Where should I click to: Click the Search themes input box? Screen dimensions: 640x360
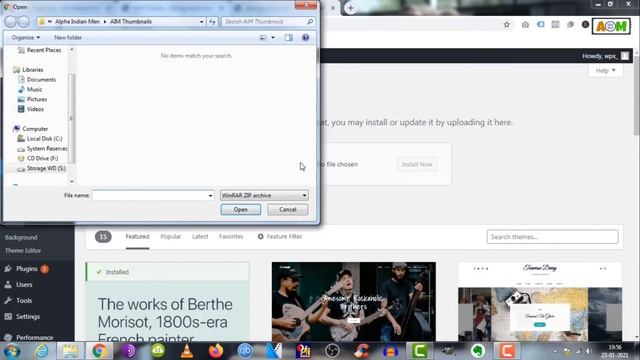(x=552, y=237)
